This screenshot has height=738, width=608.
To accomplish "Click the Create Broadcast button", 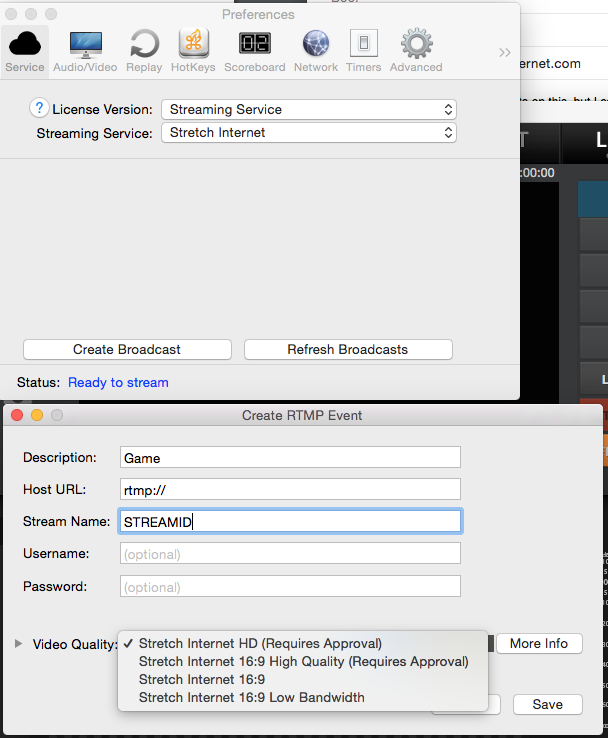I will (127, 349).
